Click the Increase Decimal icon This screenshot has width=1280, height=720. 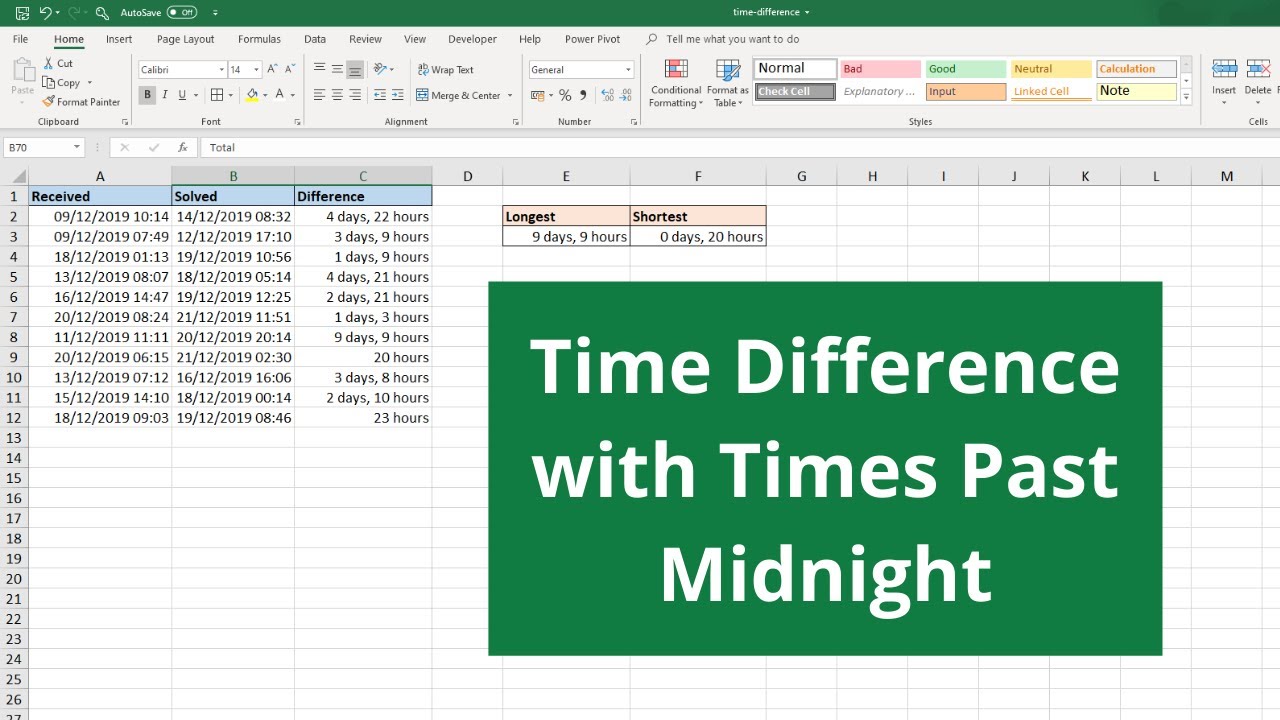click(607, 96)
